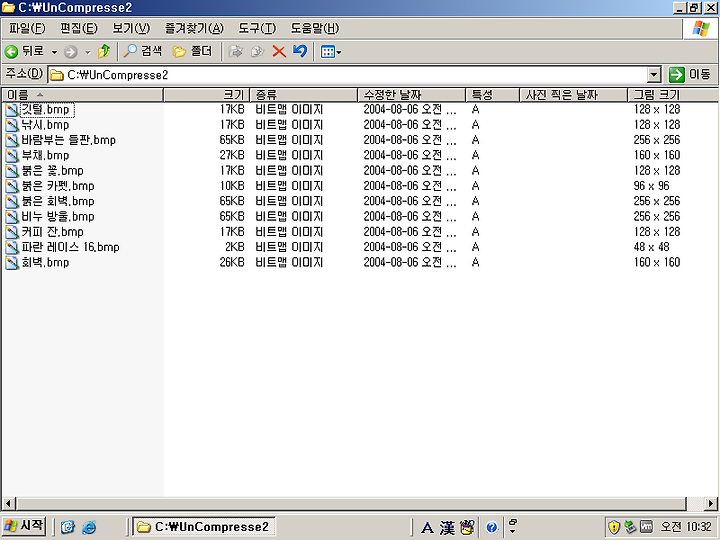Toggle the 폴더 folders pane
Image resolution: width=720 pixels, height=540 pixels.
[192, 51]
